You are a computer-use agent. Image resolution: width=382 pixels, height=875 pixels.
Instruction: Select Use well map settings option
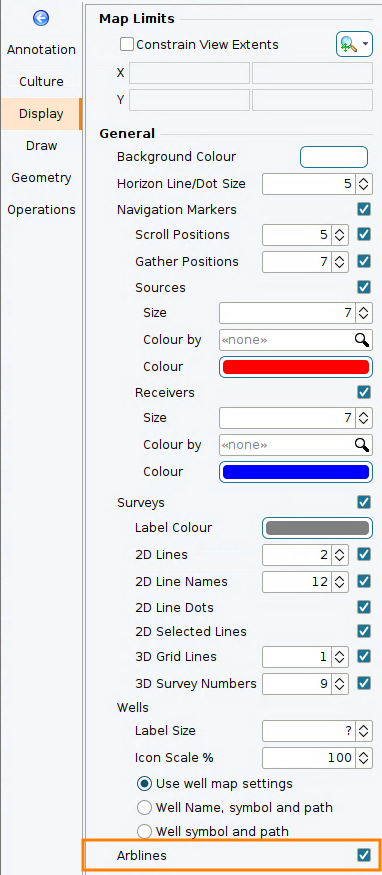point(144,783)
